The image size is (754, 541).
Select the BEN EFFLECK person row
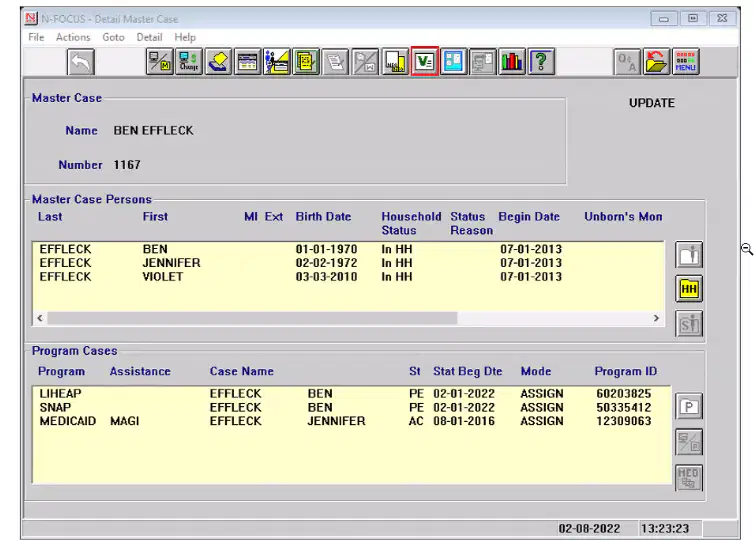(x=348, y=249)
